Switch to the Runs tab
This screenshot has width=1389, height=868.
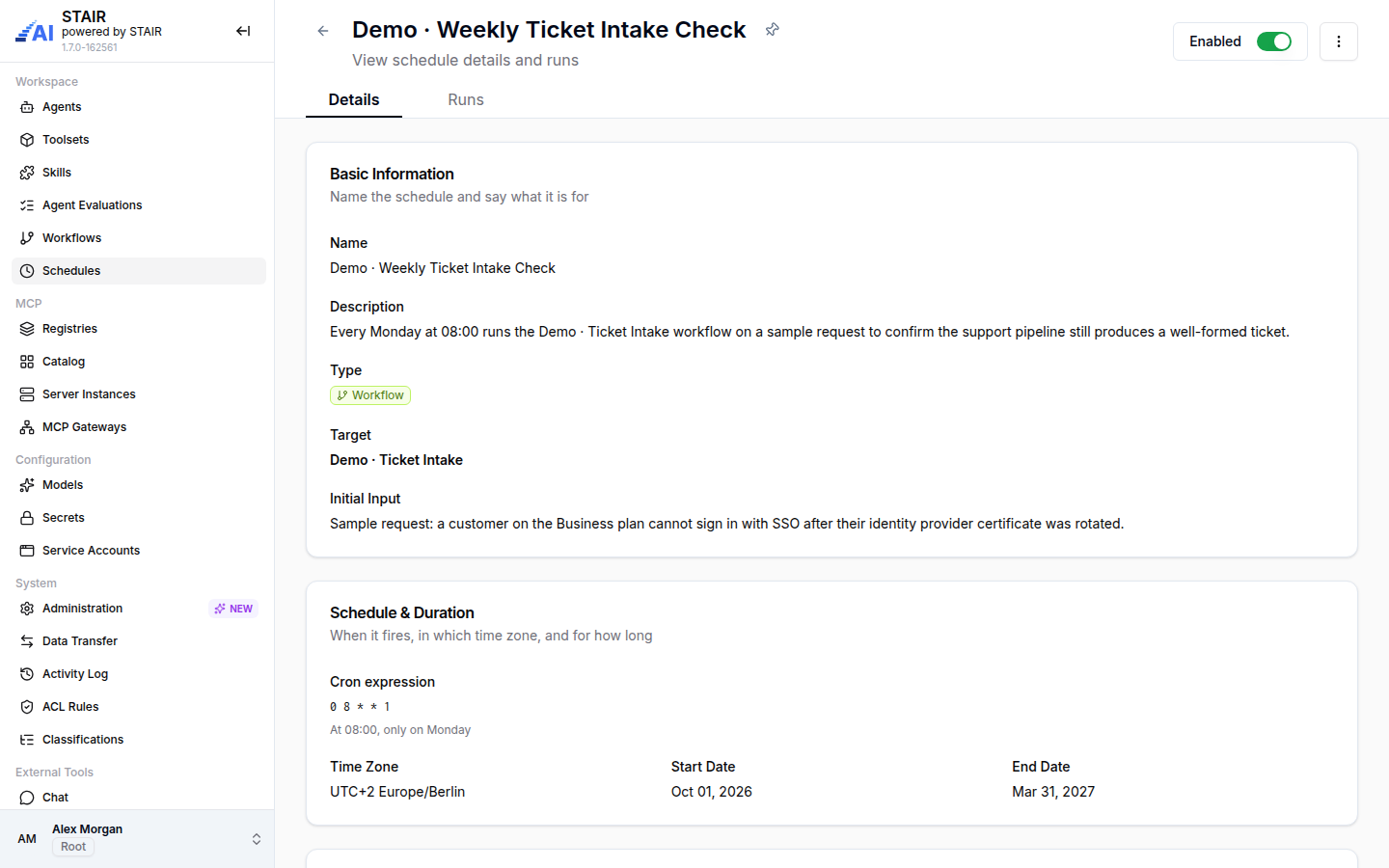[x=466, y=99]
